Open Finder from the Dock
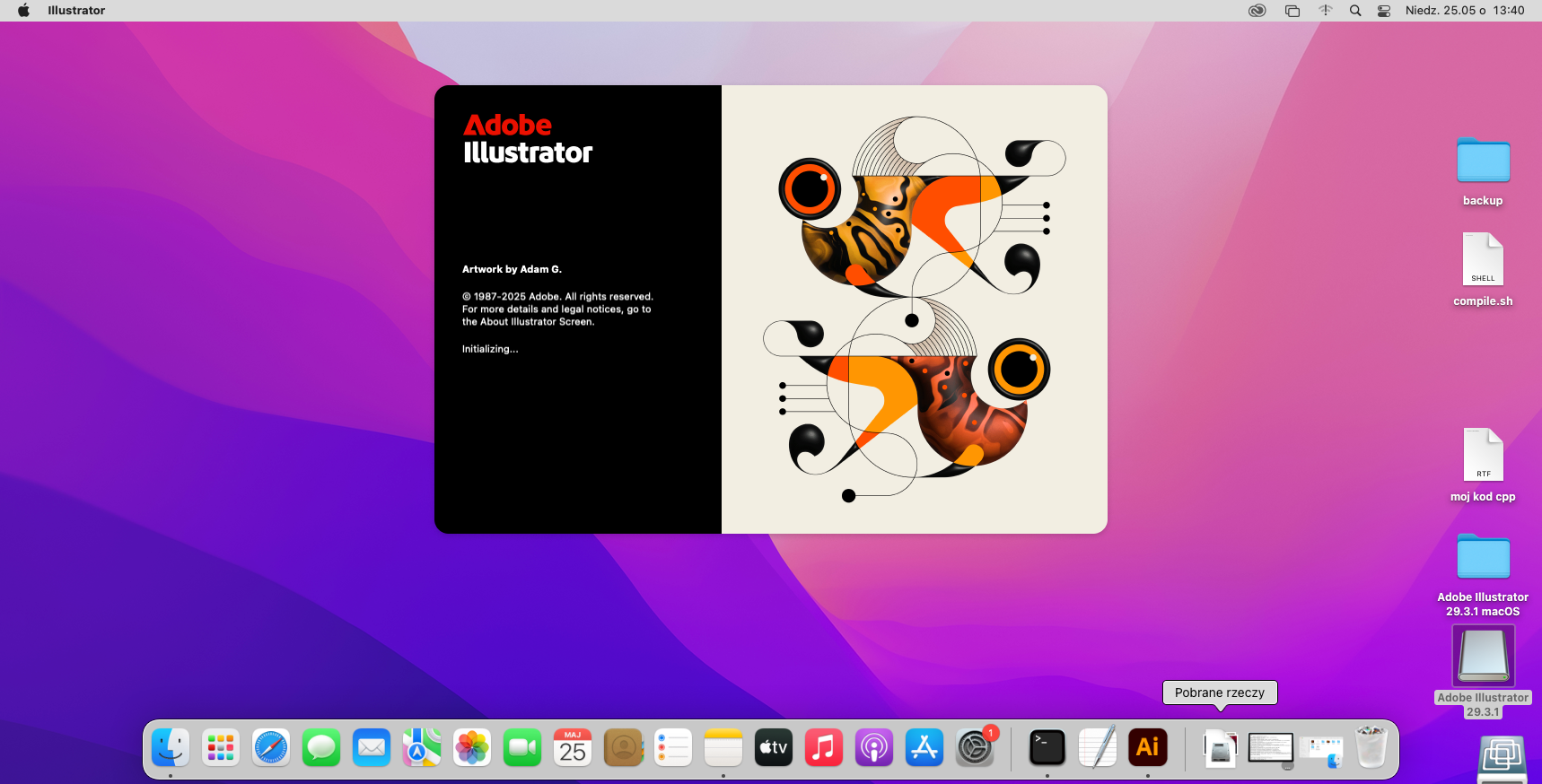This screenshot has width=1542, height=784. click(x=171, y=747)
